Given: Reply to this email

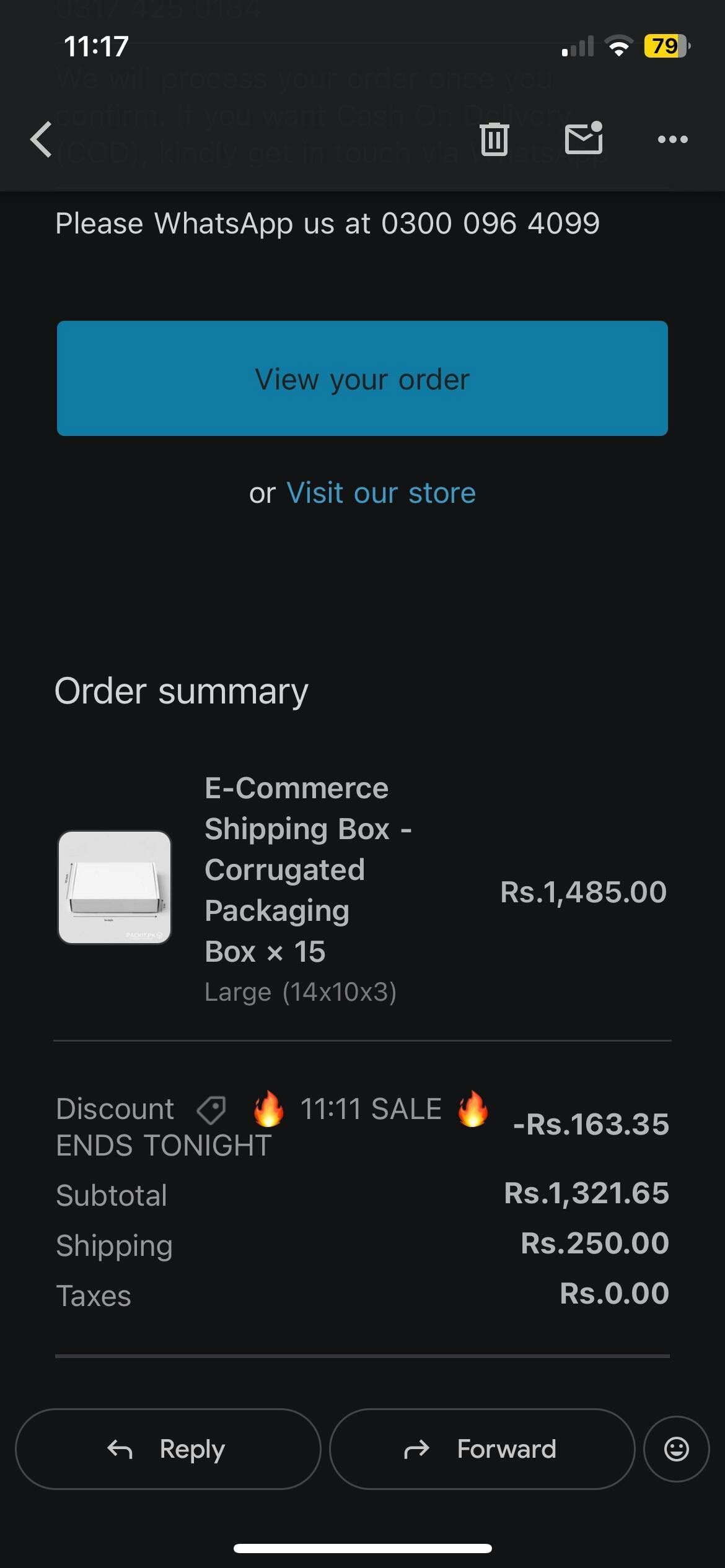Looking at the screenshot, I should tap(168, 1448).
